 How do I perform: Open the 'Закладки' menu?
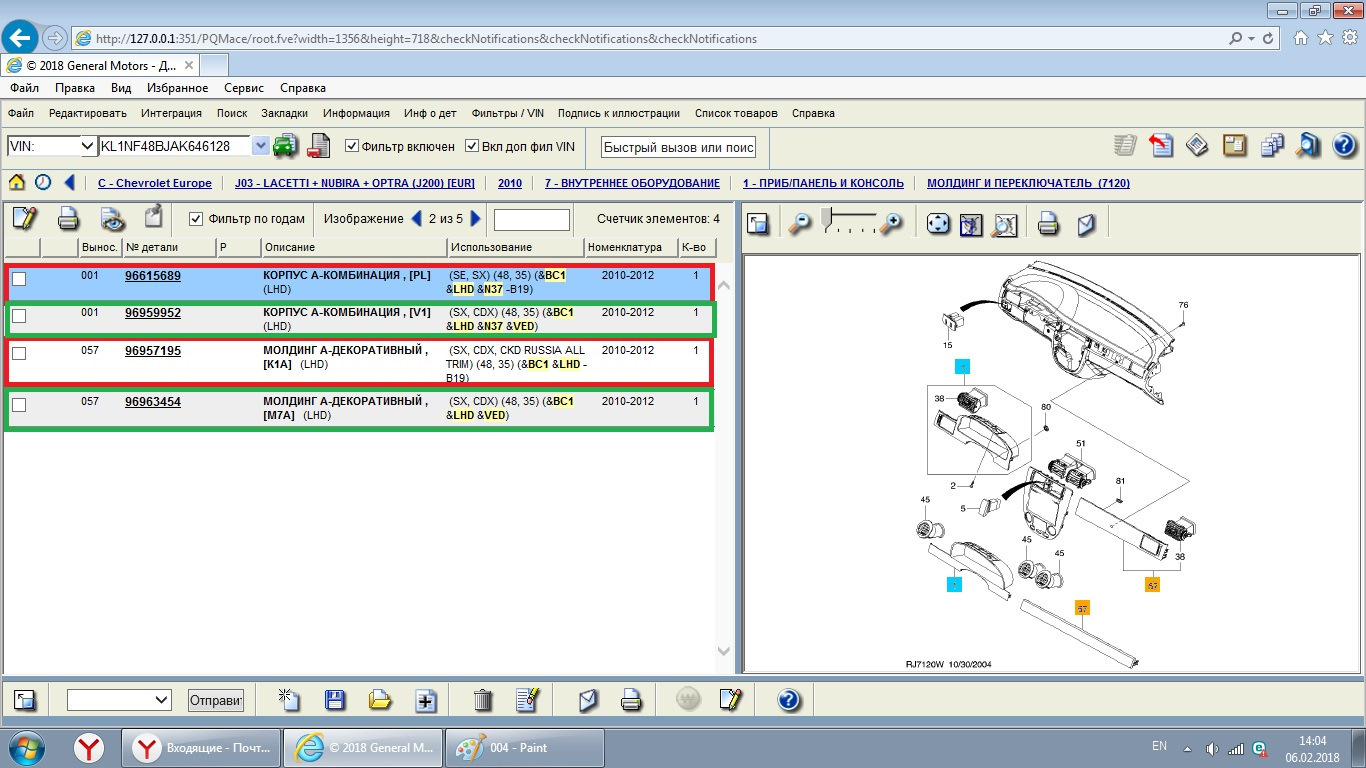point(284,113)
